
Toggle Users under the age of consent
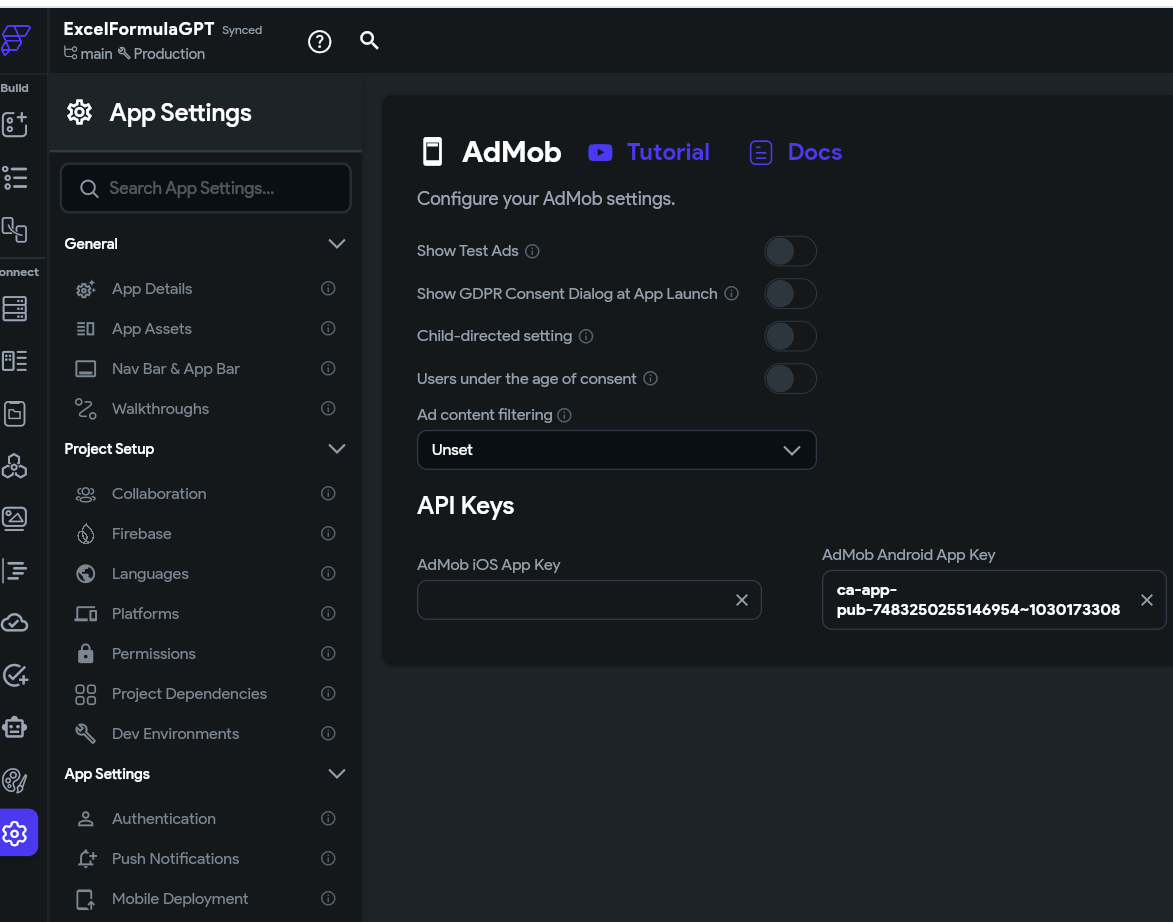tap(790, 379)
